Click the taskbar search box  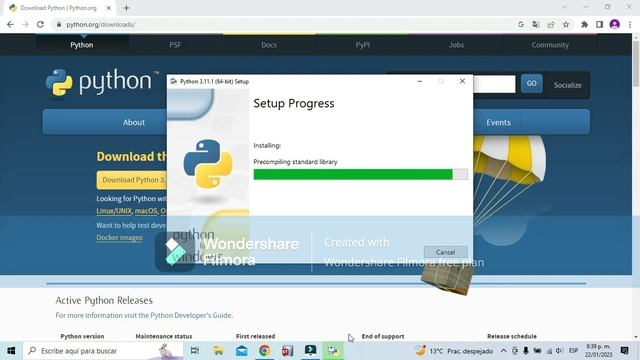103,351
